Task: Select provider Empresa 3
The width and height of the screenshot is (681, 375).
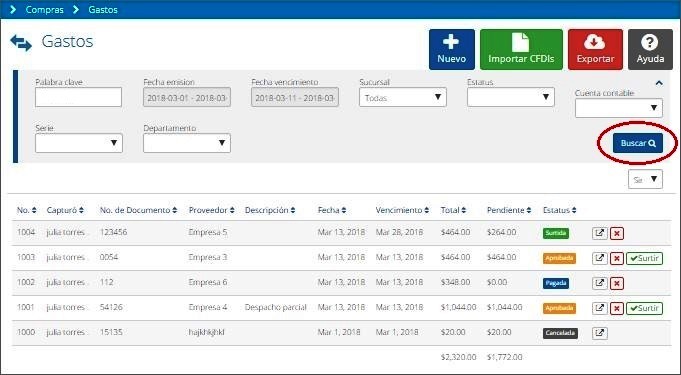Action: click(x=208, y=257)
